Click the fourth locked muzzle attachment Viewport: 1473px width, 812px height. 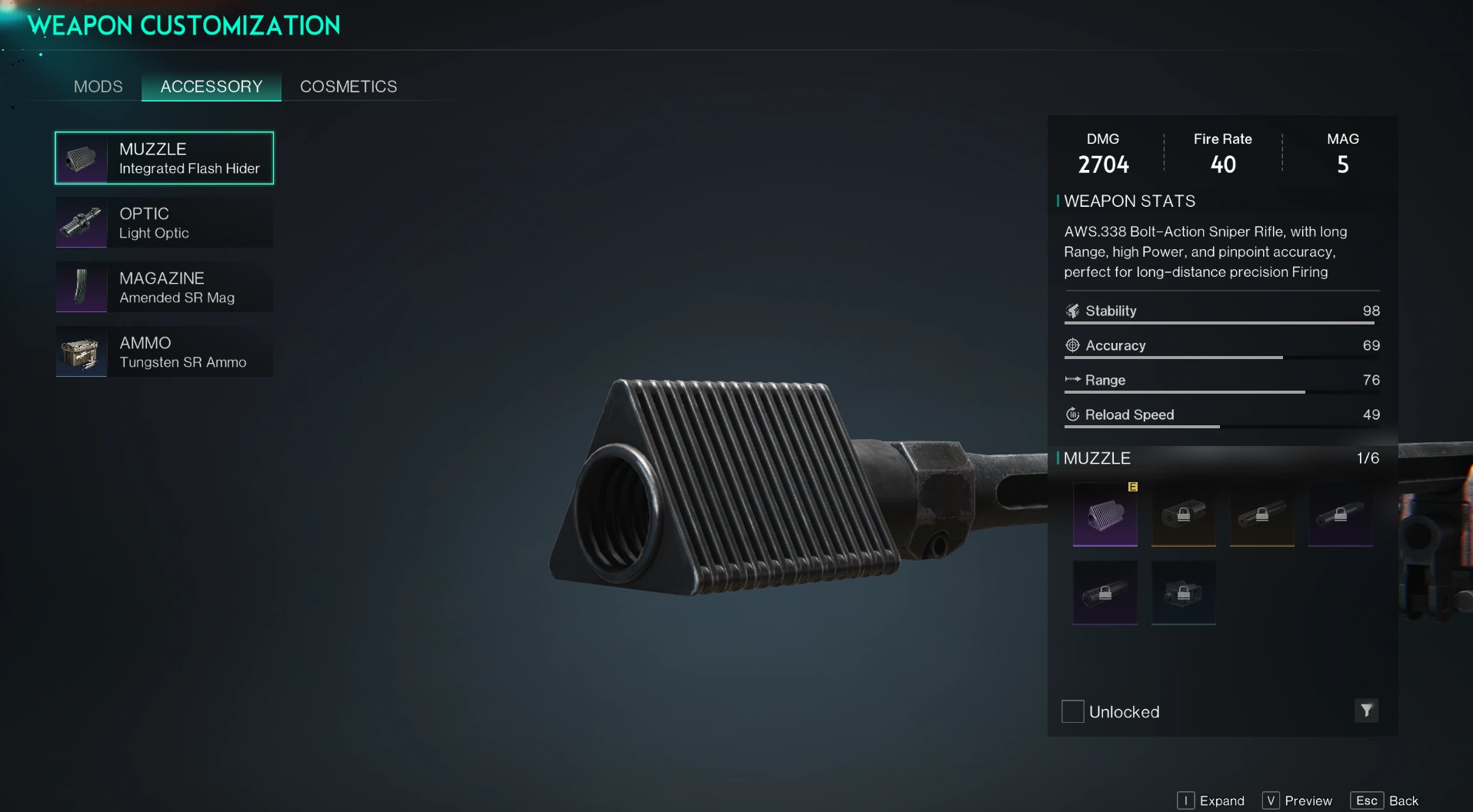click(x=1341, y=514)
